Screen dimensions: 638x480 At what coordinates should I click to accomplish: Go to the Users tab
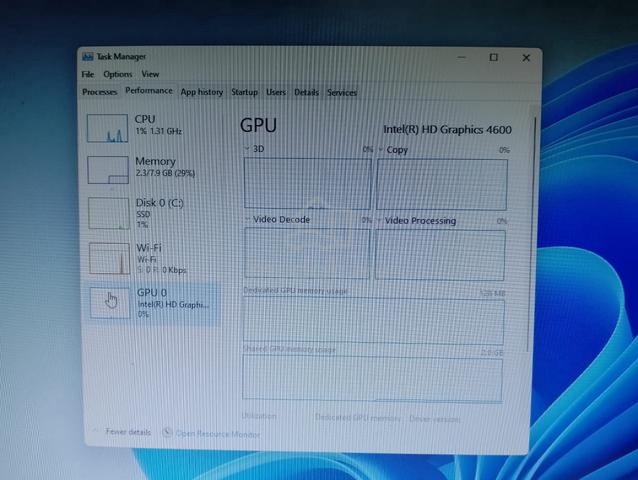(x=276, y=92)
